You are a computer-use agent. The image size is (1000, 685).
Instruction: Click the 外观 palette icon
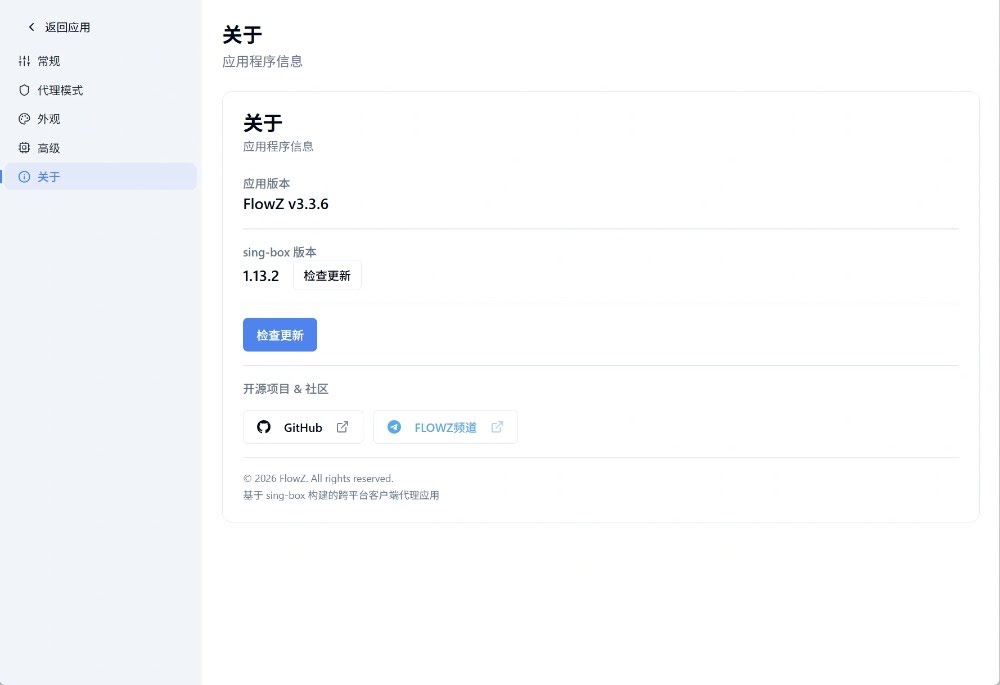24,119
